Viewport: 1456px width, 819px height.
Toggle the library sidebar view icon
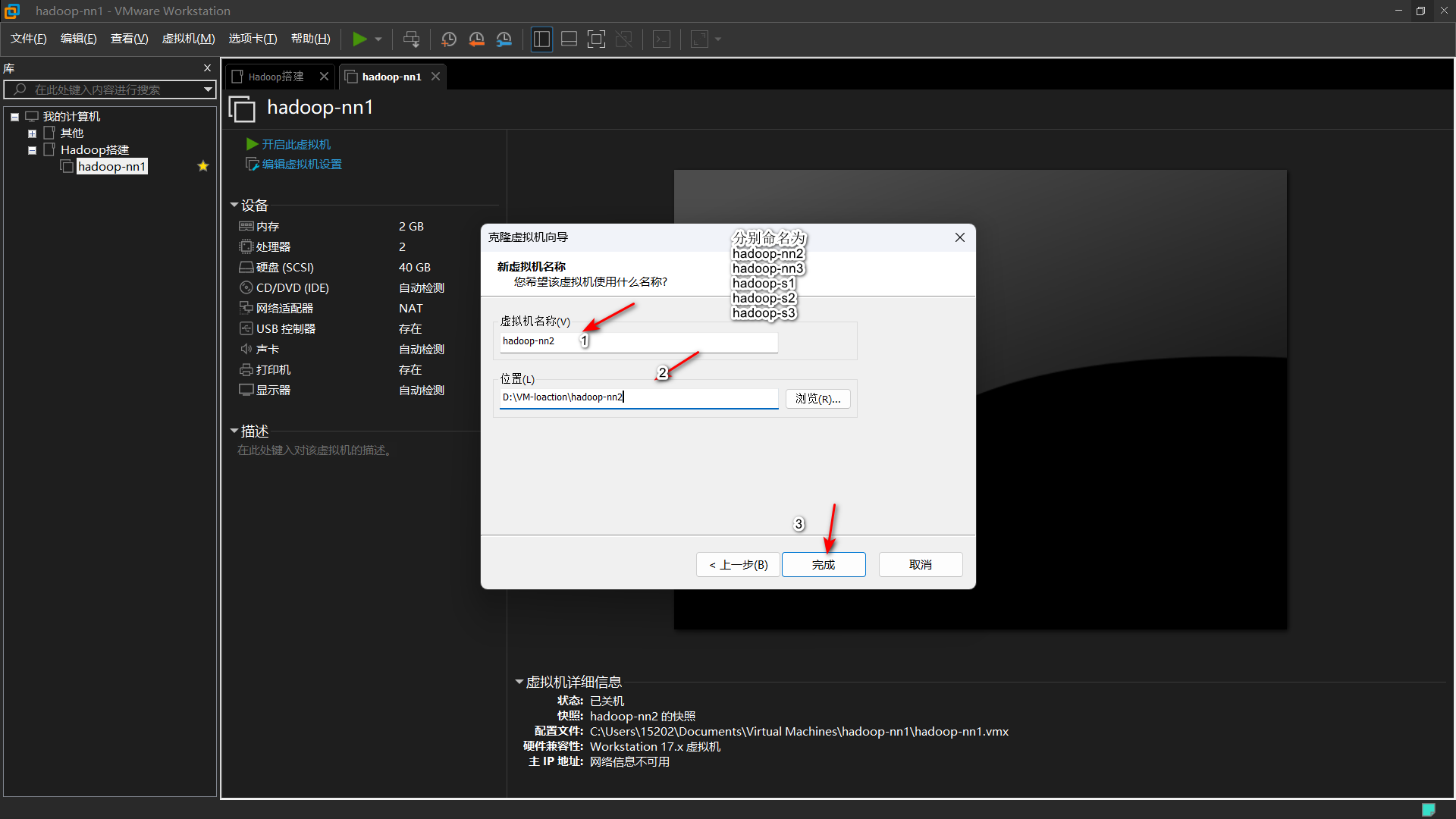point(541,39)
